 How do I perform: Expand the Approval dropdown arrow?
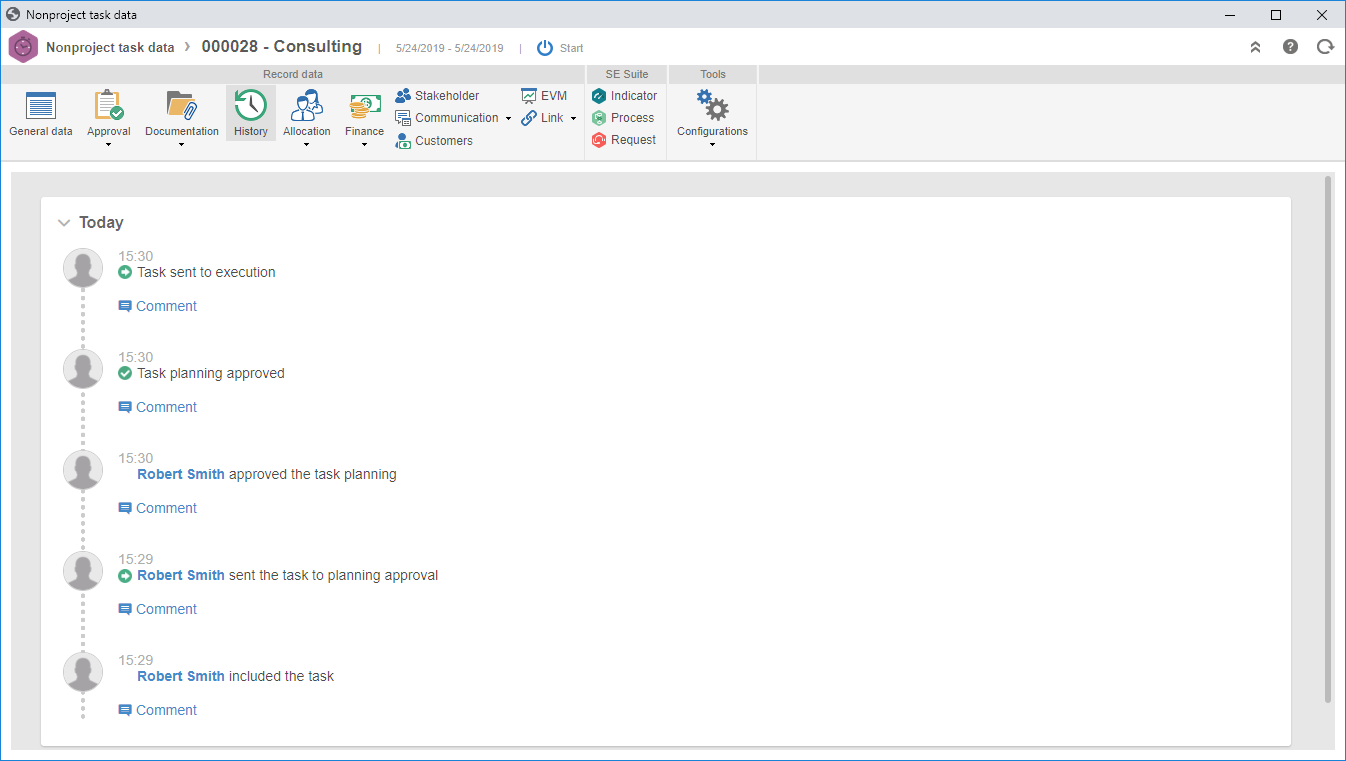(108, 145)
